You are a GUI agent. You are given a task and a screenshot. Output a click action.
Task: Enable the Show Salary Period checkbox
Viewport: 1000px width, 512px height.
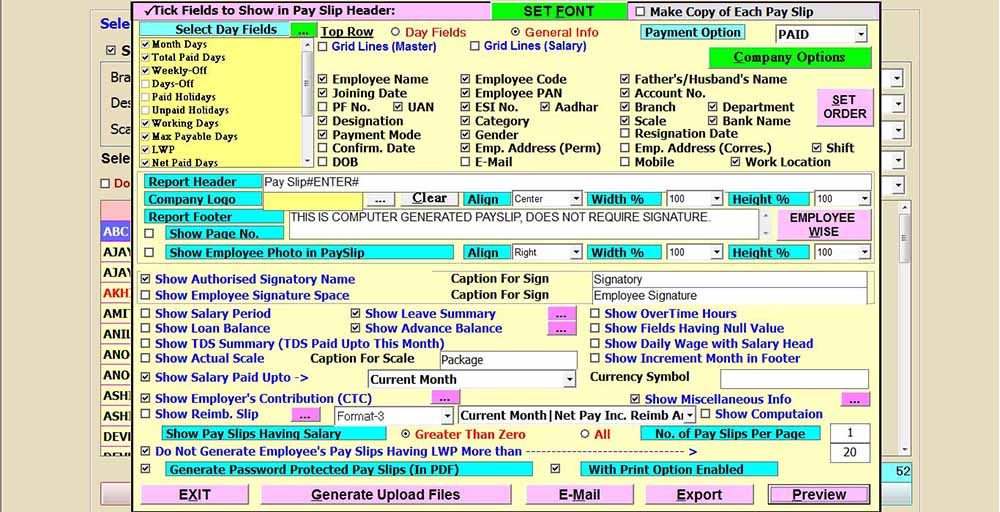pos(147,314)
